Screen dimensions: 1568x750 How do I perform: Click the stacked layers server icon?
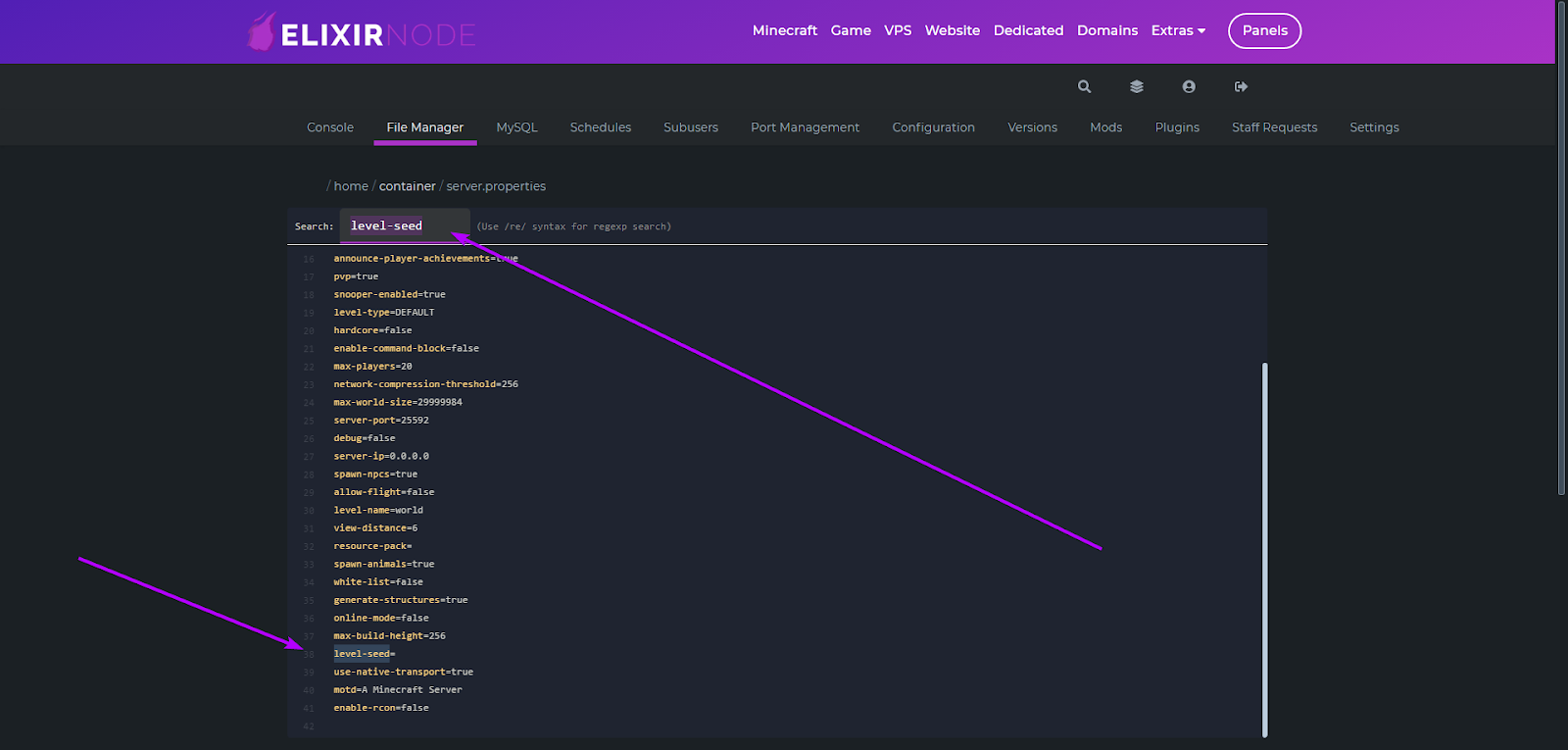click(1137, 86)
